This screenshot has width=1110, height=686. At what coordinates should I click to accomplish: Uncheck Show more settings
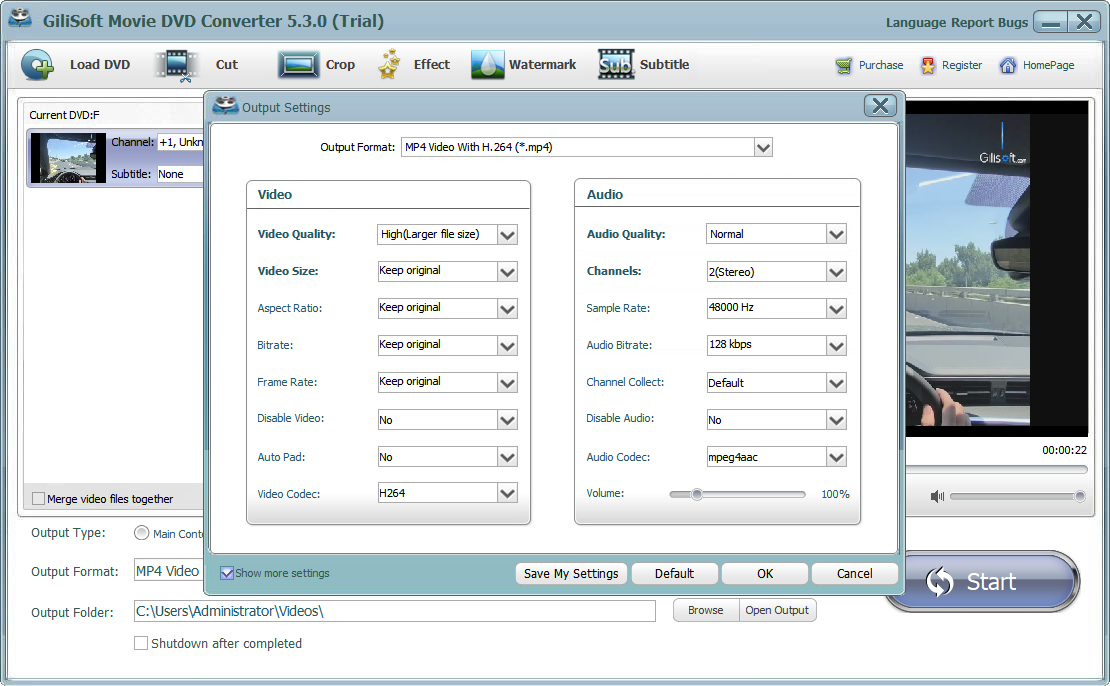pyautogui.click(x=227, y=573)
